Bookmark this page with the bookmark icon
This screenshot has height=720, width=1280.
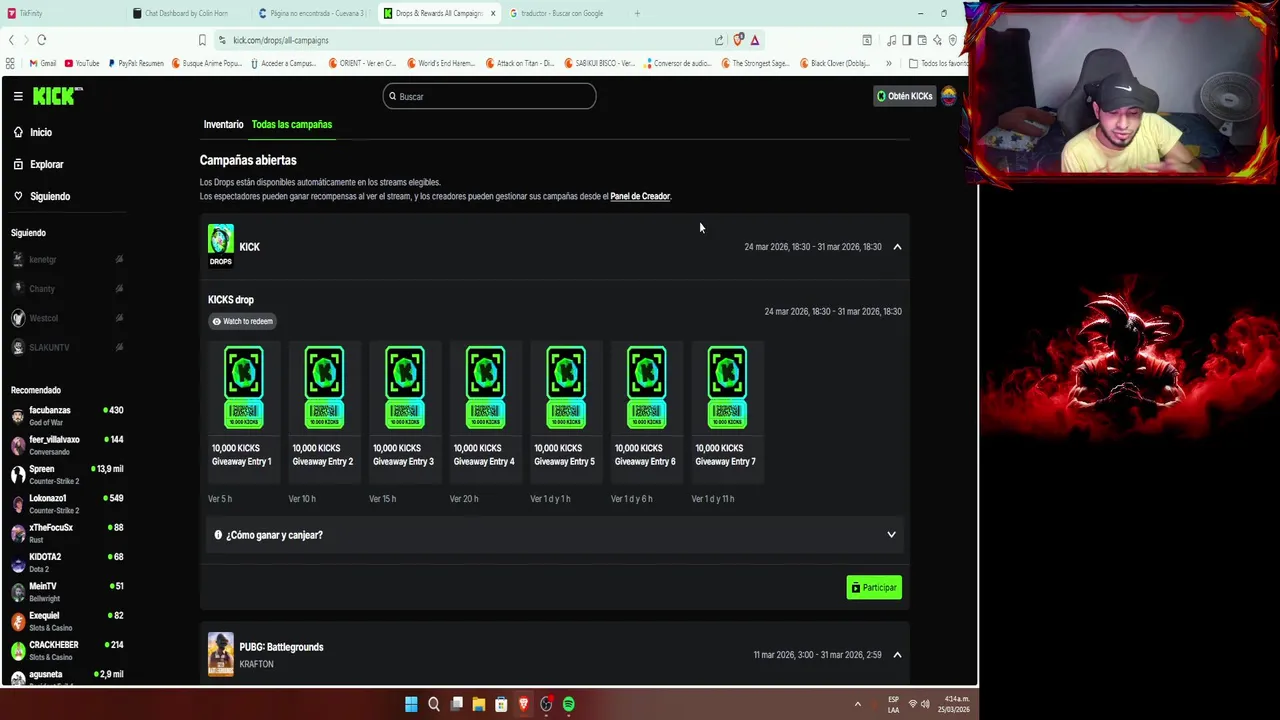202,40
